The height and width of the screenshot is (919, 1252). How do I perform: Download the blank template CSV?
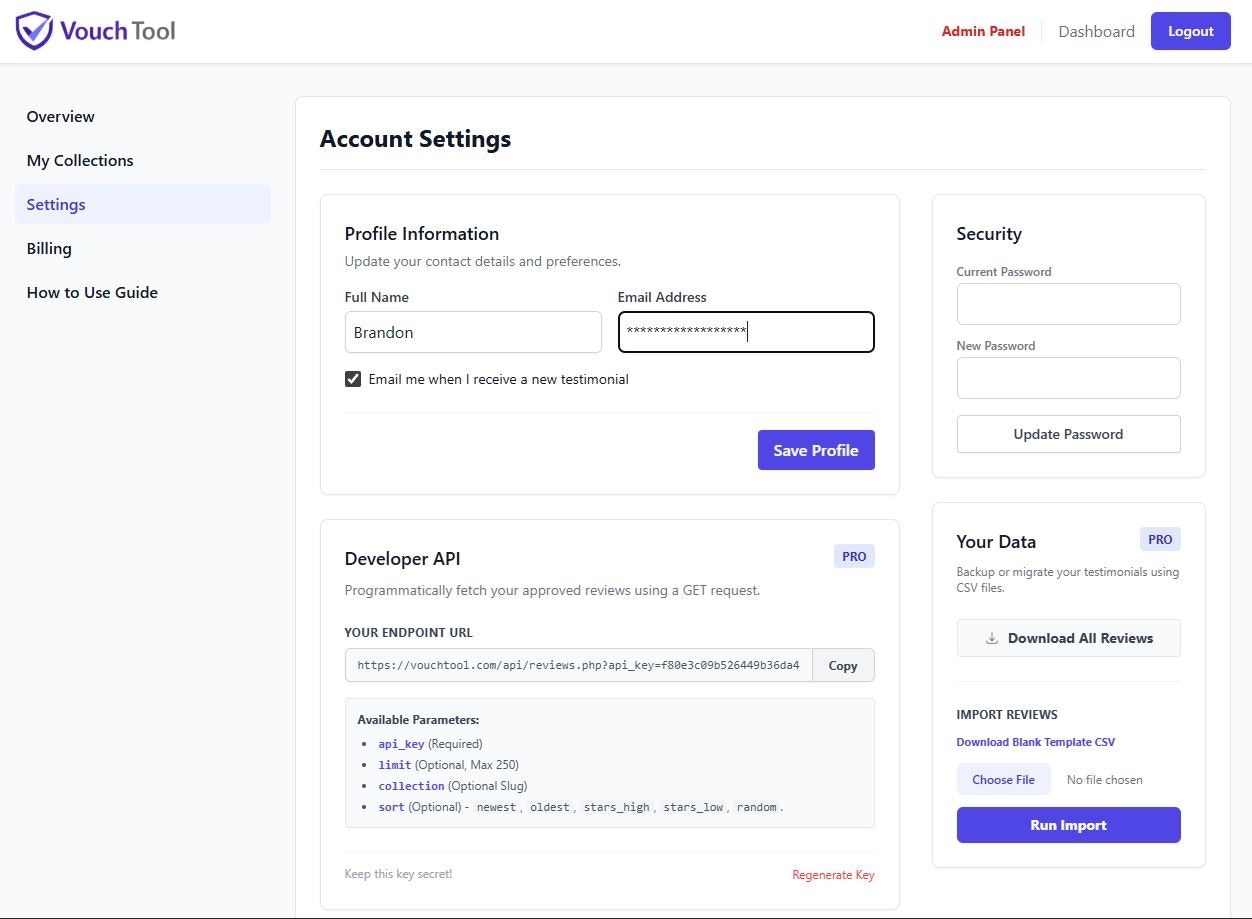click(x=1036, y=742)
